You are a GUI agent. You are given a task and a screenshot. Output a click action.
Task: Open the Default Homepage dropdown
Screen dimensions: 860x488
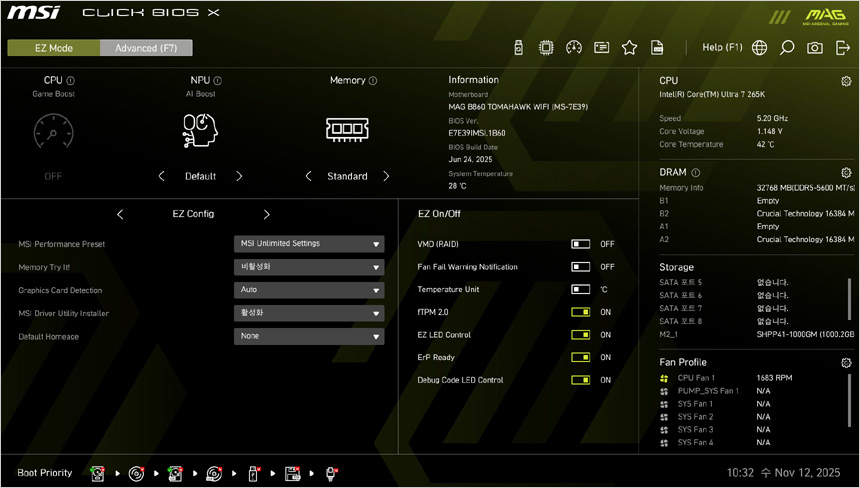[x=309, y=337]
